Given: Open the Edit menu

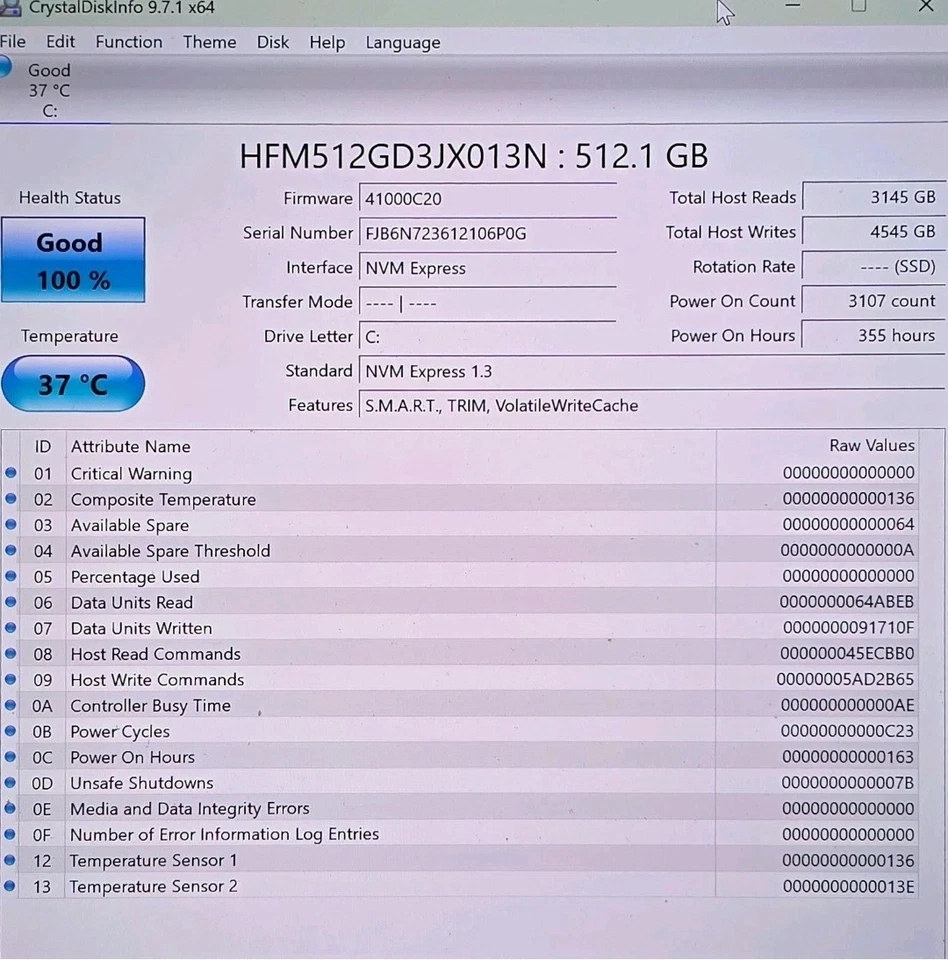Looking at the screenshot, I should (60, 42).
